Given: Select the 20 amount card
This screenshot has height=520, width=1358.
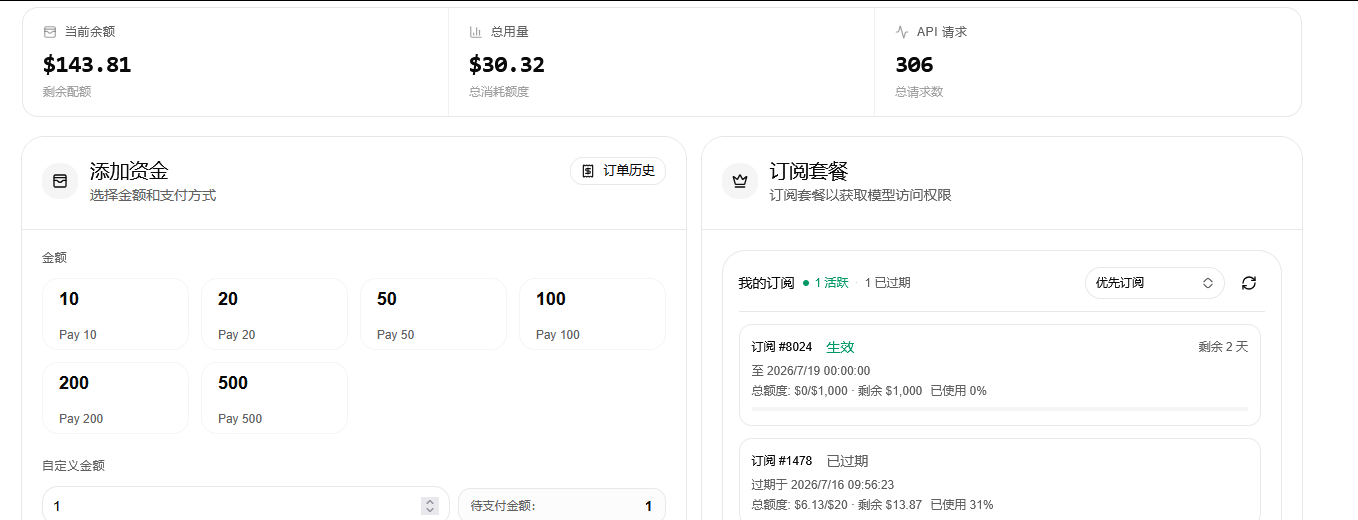Looking at the screenshot, I should click(274, 314).
